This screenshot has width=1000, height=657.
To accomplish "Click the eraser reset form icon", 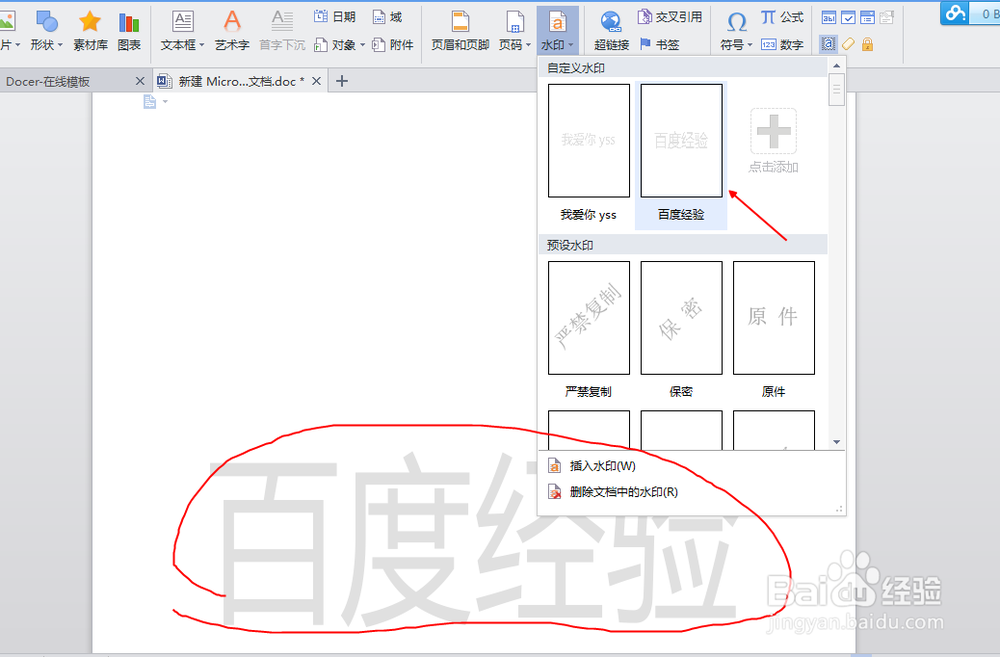I will [848, 44].
